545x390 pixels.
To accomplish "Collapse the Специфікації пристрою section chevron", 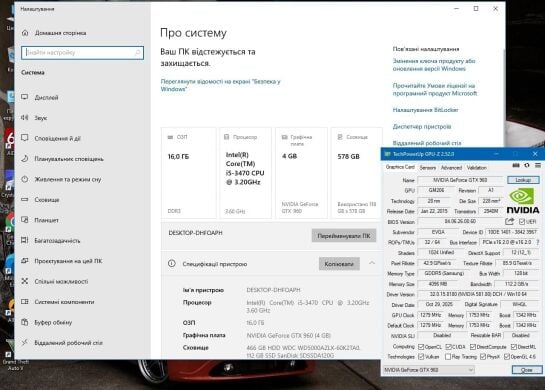I will 372,263.
